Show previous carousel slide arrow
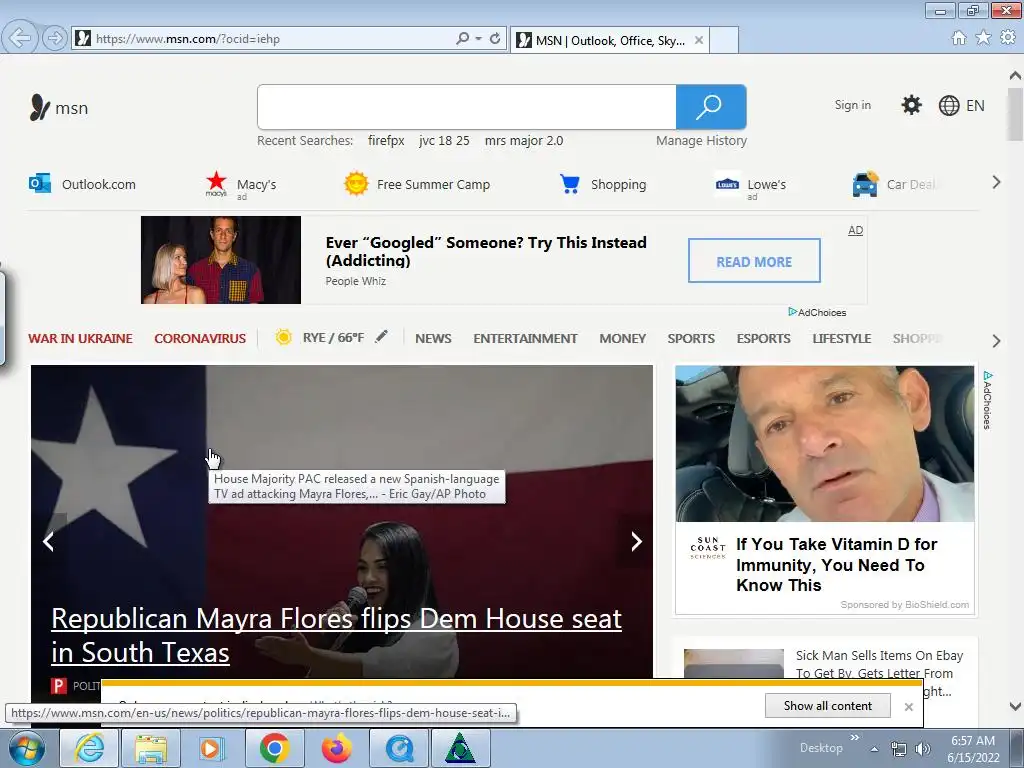1024x768 pixels. (x=48, y=541)
